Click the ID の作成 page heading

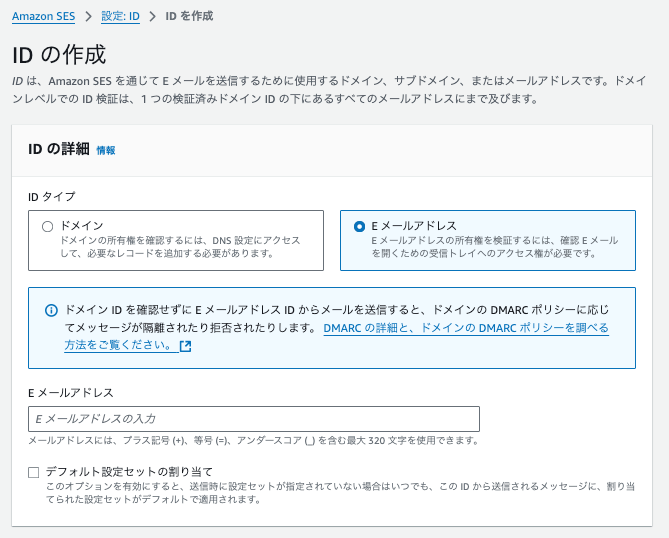point(59,55)
